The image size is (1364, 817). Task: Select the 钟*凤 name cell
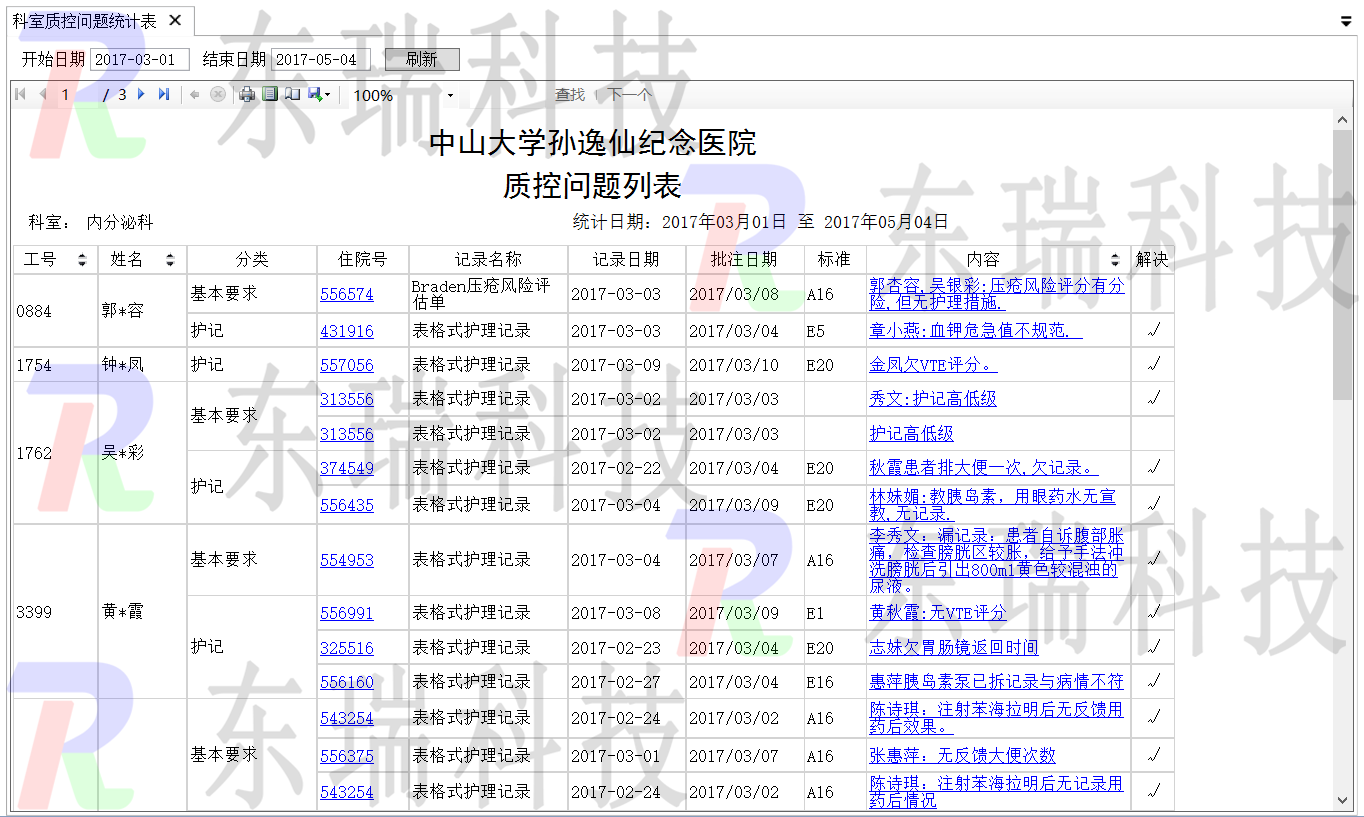tap(142, 365)
